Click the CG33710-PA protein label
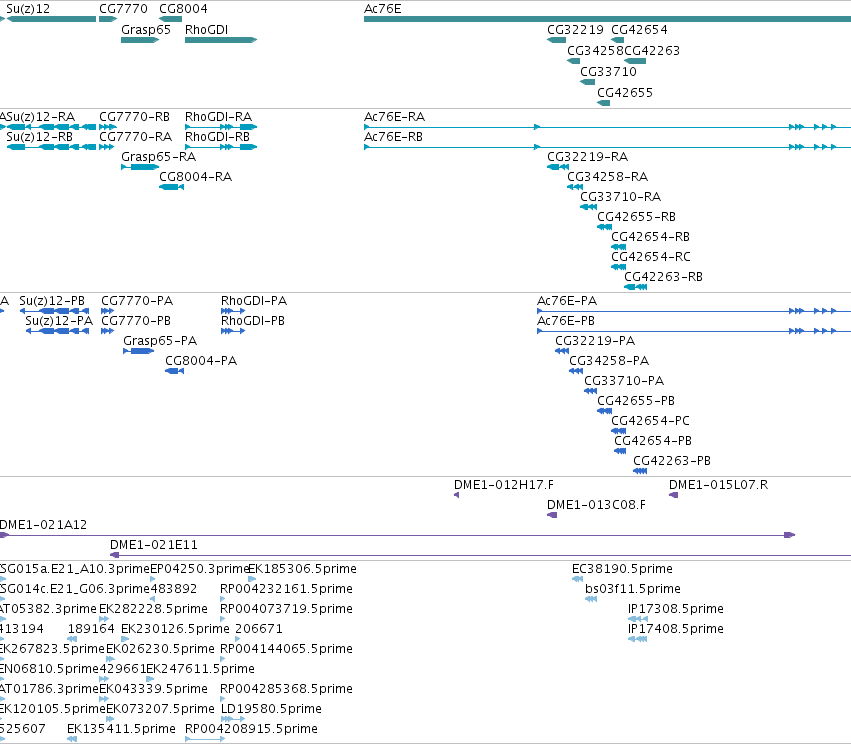The width and height of the screenshot is (851, 744). pos(624,381)
